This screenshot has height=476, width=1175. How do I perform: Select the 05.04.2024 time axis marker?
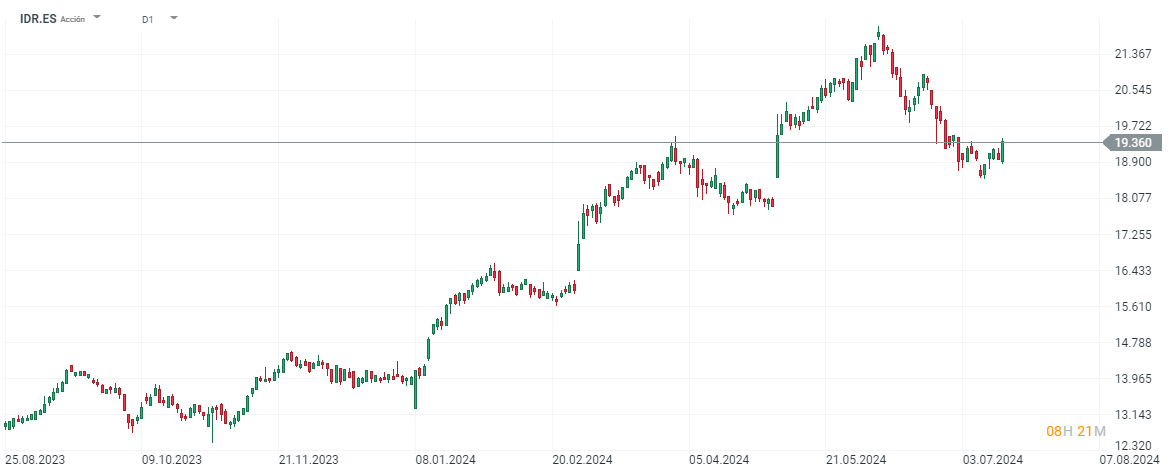(719, 460)
